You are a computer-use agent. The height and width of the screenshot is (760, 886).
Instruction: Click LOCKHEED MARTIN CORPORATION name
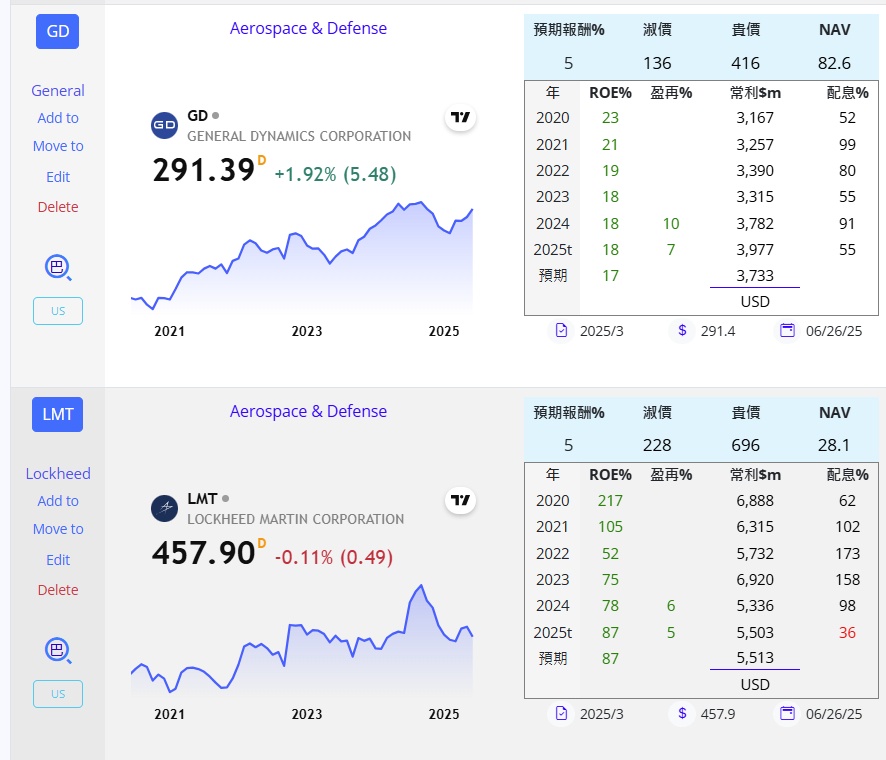click(x=296, y=519)
